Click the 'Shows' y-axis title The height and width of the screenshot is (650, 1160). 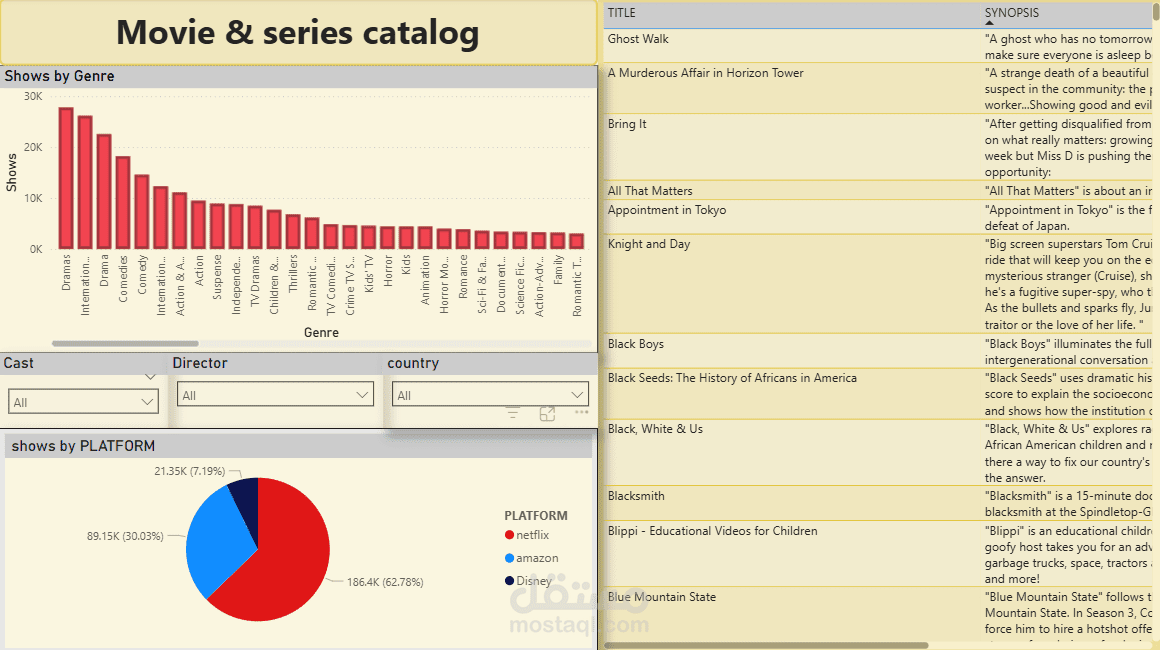pos(11,173)
